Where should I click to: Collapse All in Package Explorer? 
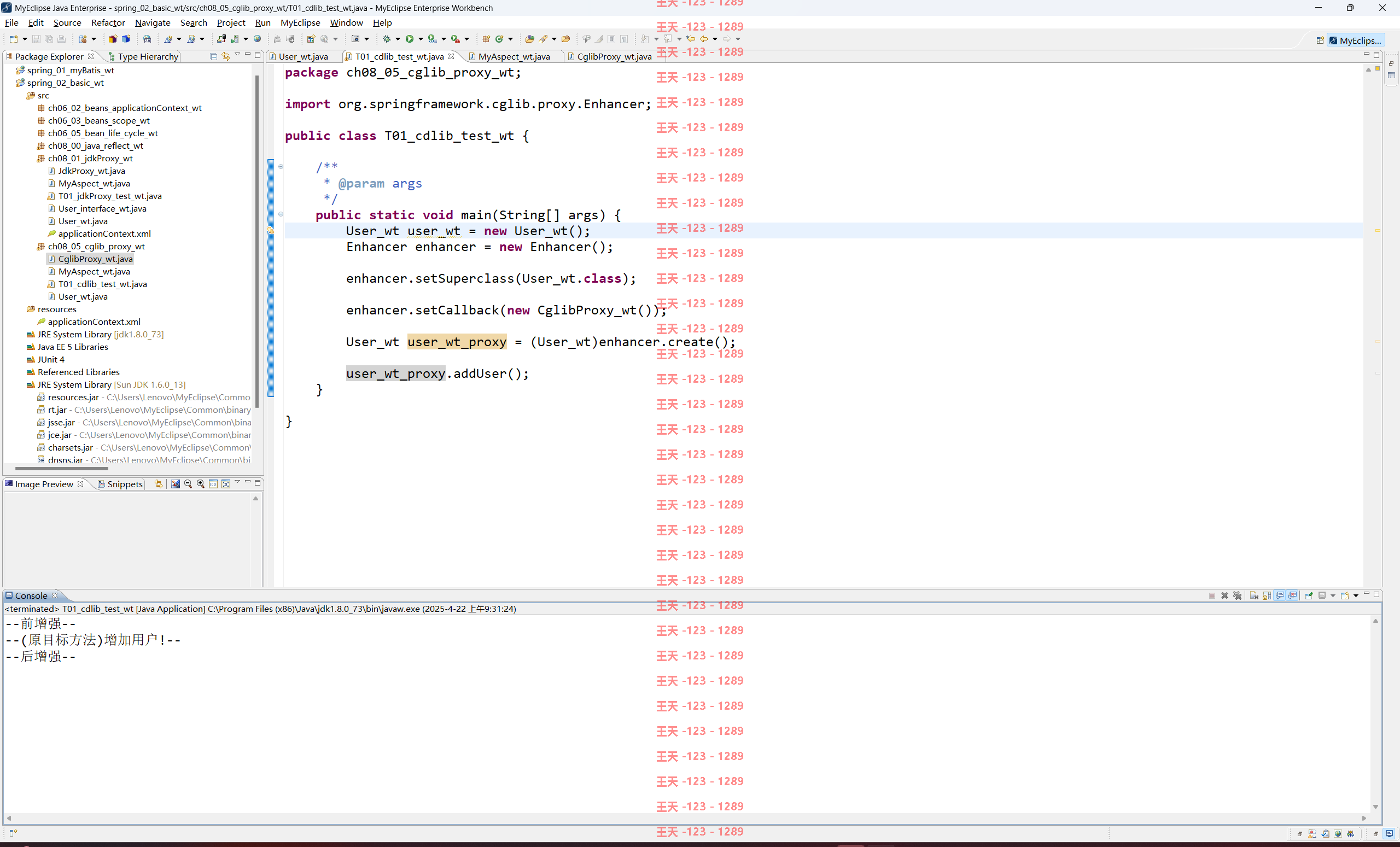click(214, 56)
